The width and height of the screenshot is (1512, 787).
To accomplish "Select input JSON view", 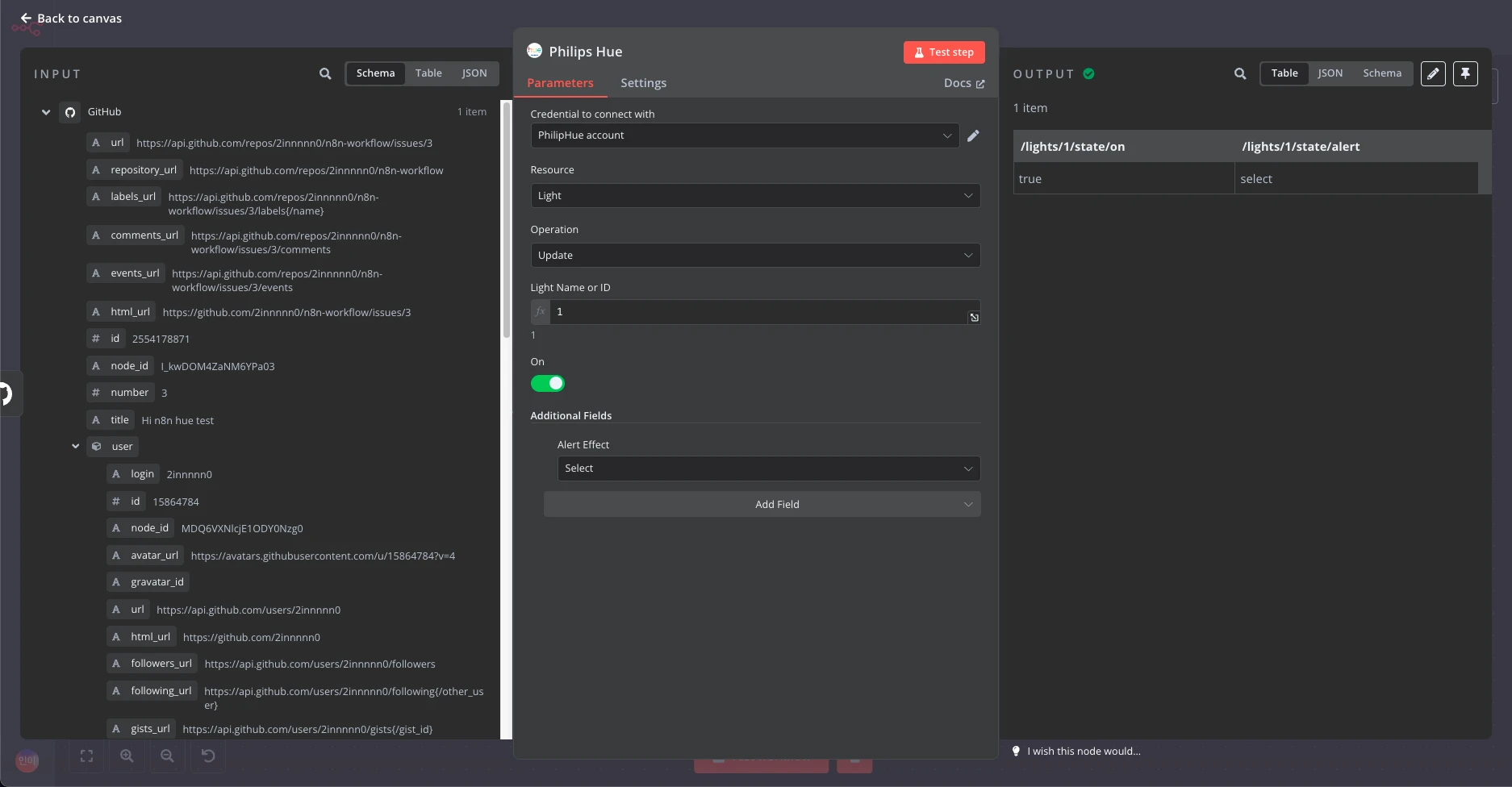I will coord(474,73).
